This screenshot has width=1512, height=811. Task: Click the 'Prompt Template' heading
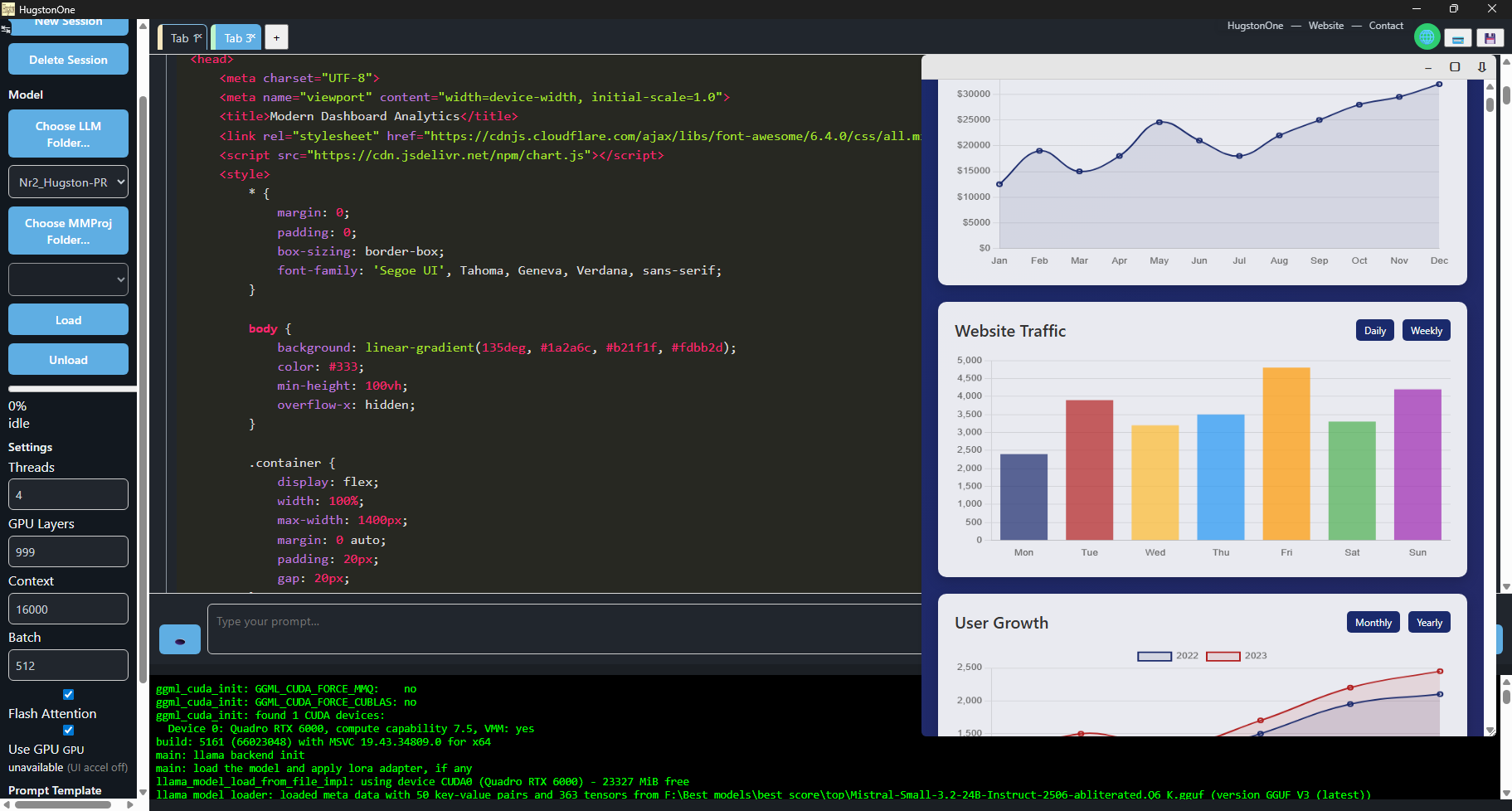[x=55, y=790]
